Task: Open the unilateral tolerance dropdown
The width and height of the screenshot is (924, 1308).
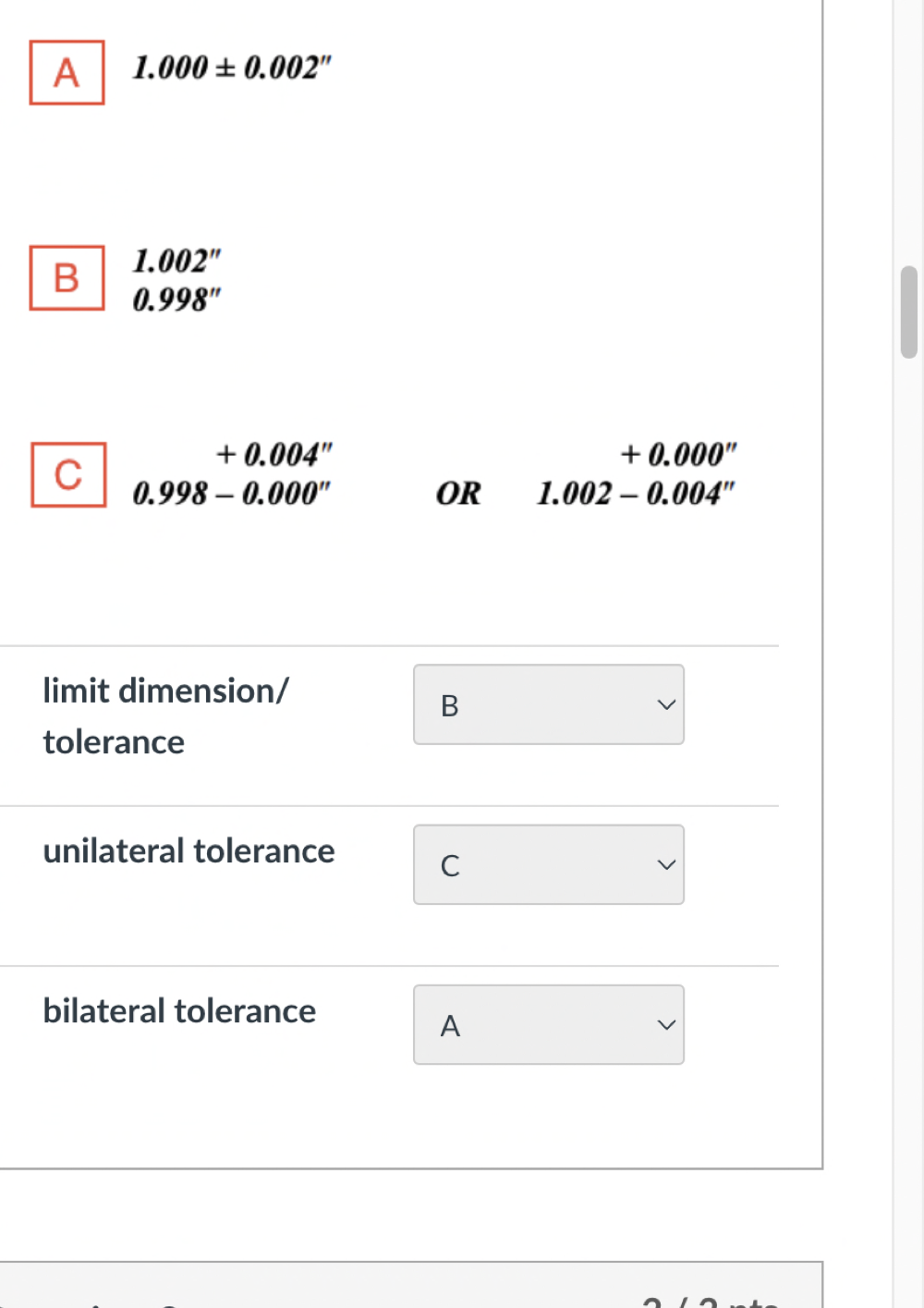Action: pyautogui.click(x=549, y=864)
